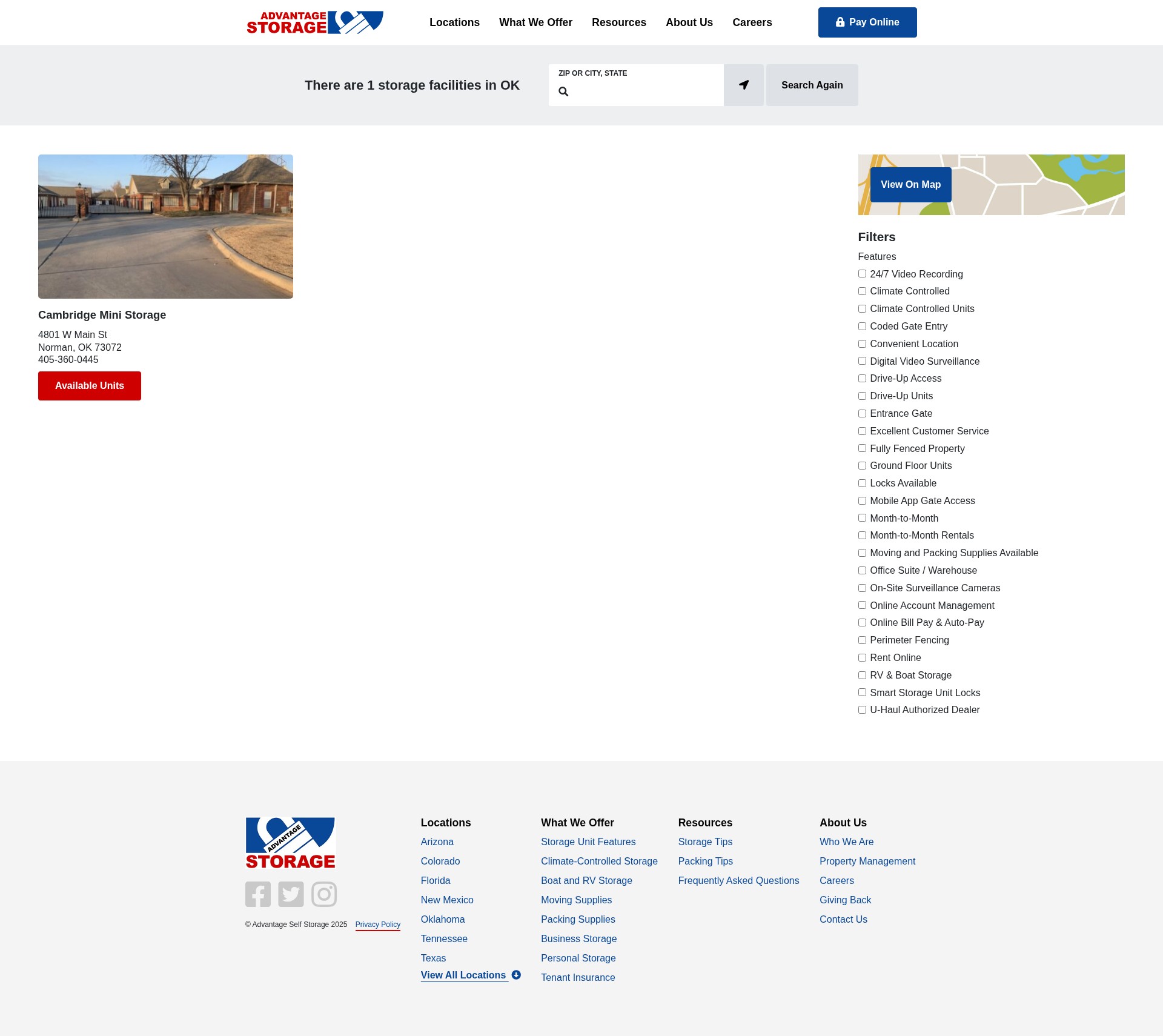Enable Fully Fenced Property filter

[x=862, y=448]
